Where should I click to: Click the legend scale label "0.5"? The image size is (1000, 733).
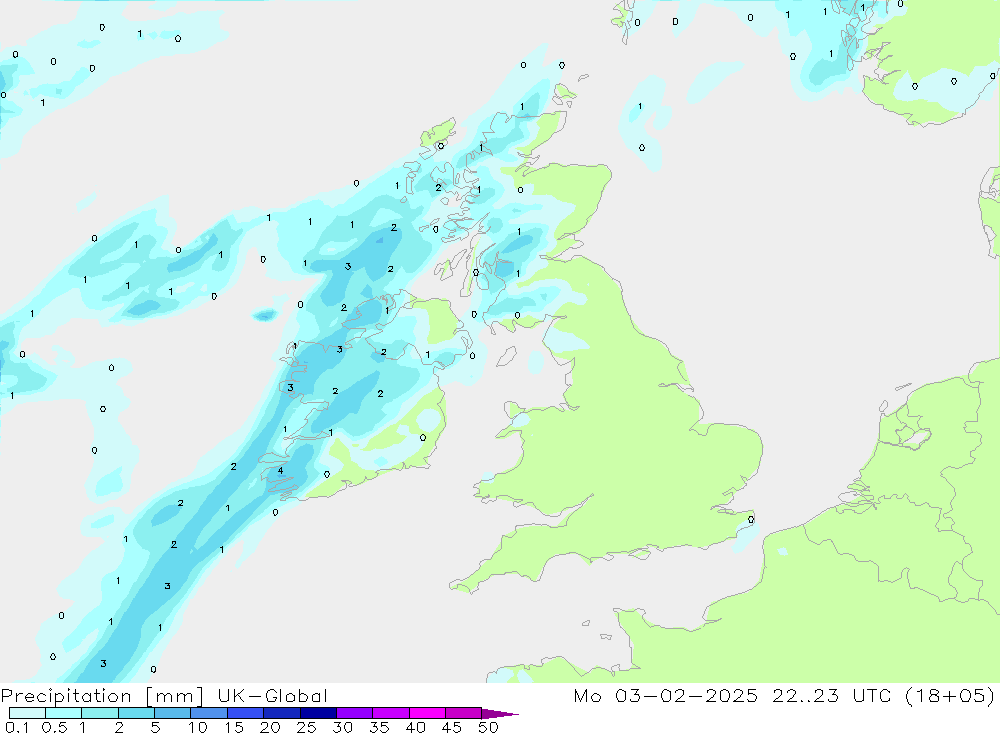click(x=54, y=727)
